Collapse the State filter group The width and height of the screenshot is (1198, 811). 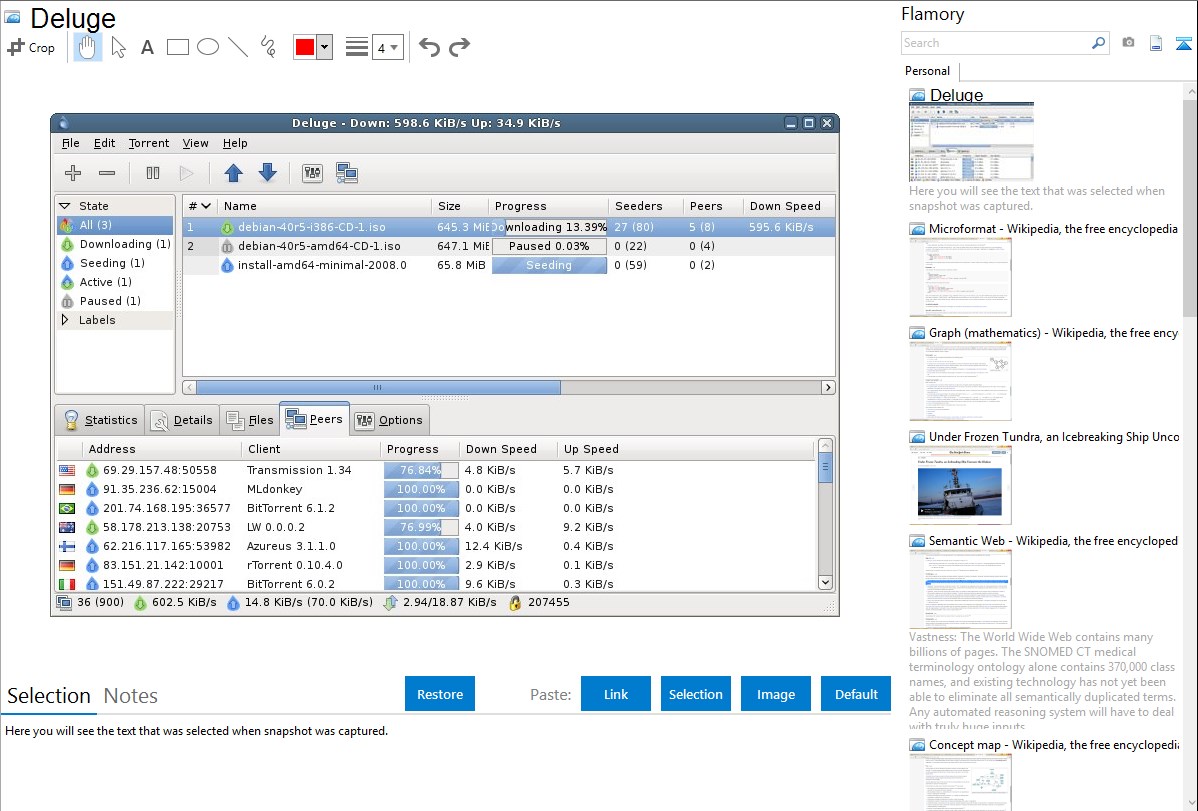[x=65, y=206]
